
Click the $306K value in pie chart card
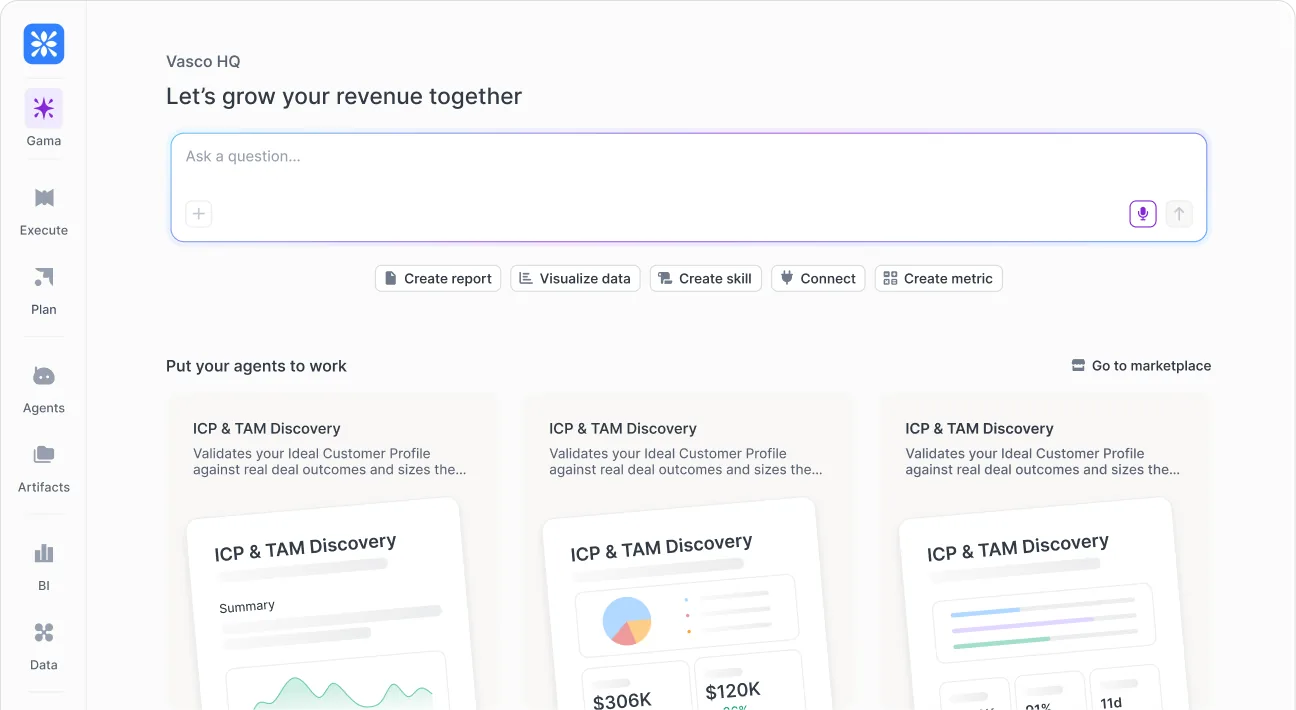click(622, 700)
